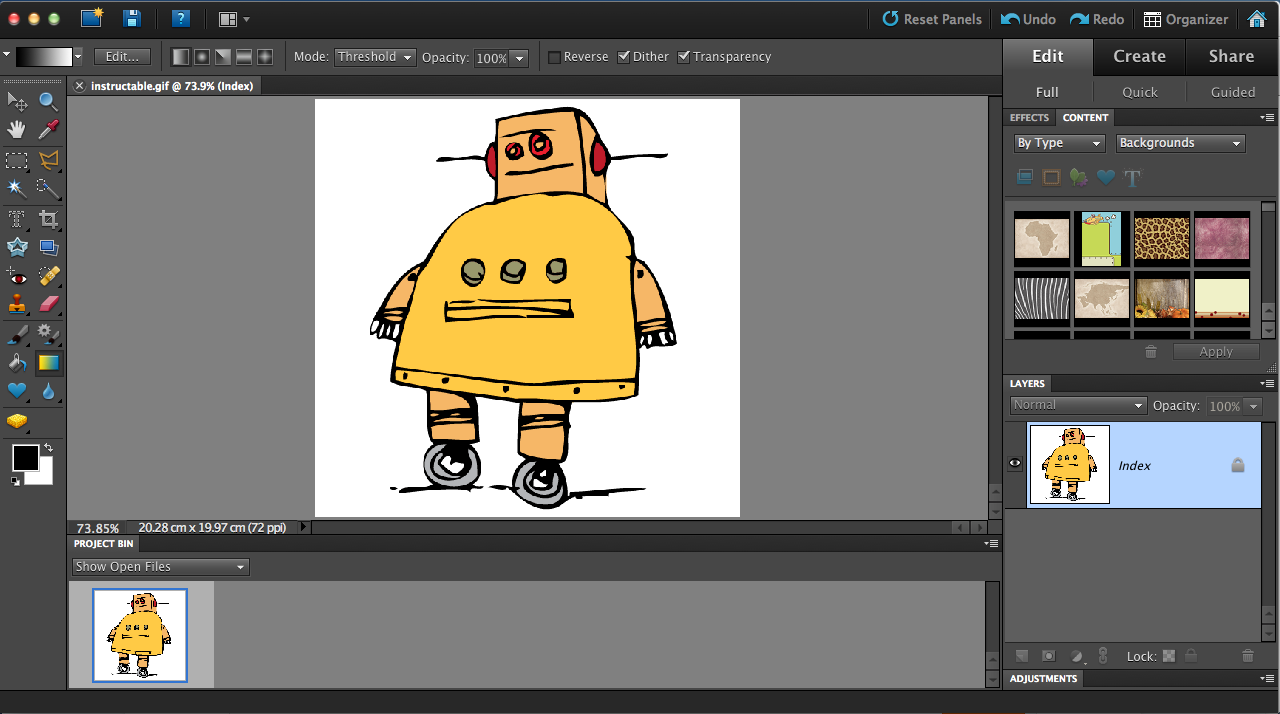Select the Smart Brush gear tool
The height and width of the screenshot is (714, 1280).
48,334
